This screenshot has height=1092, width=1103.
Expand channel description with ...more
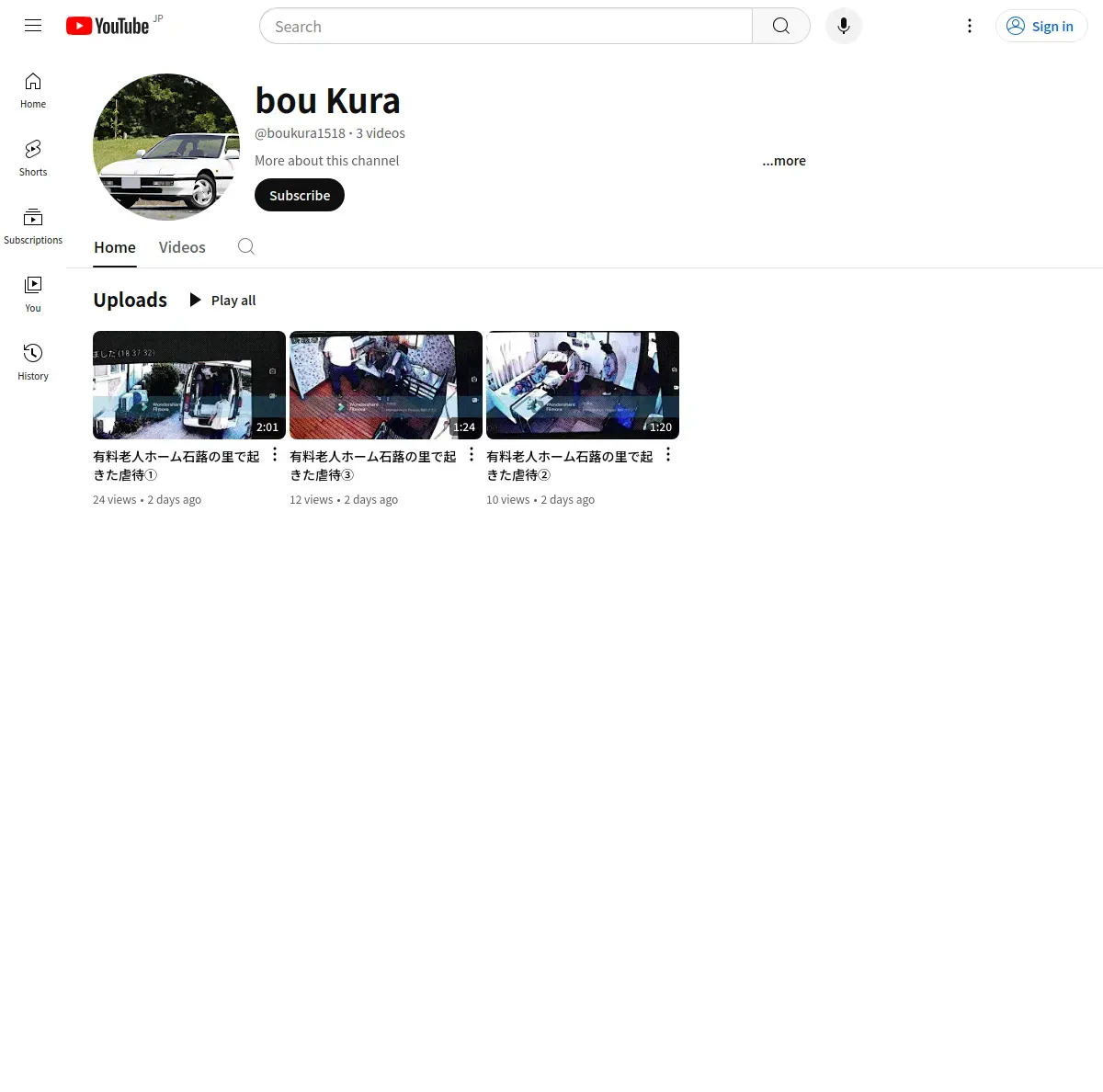(x=784, y=160)
